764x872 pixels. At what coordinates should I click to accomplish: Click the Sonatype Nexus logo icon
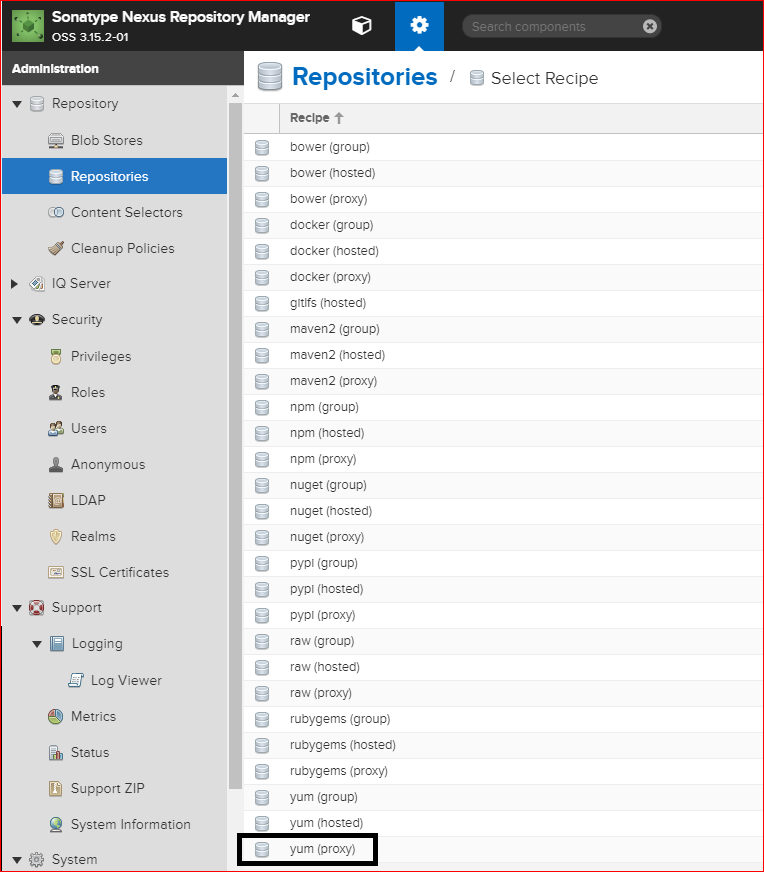[28, 26]
